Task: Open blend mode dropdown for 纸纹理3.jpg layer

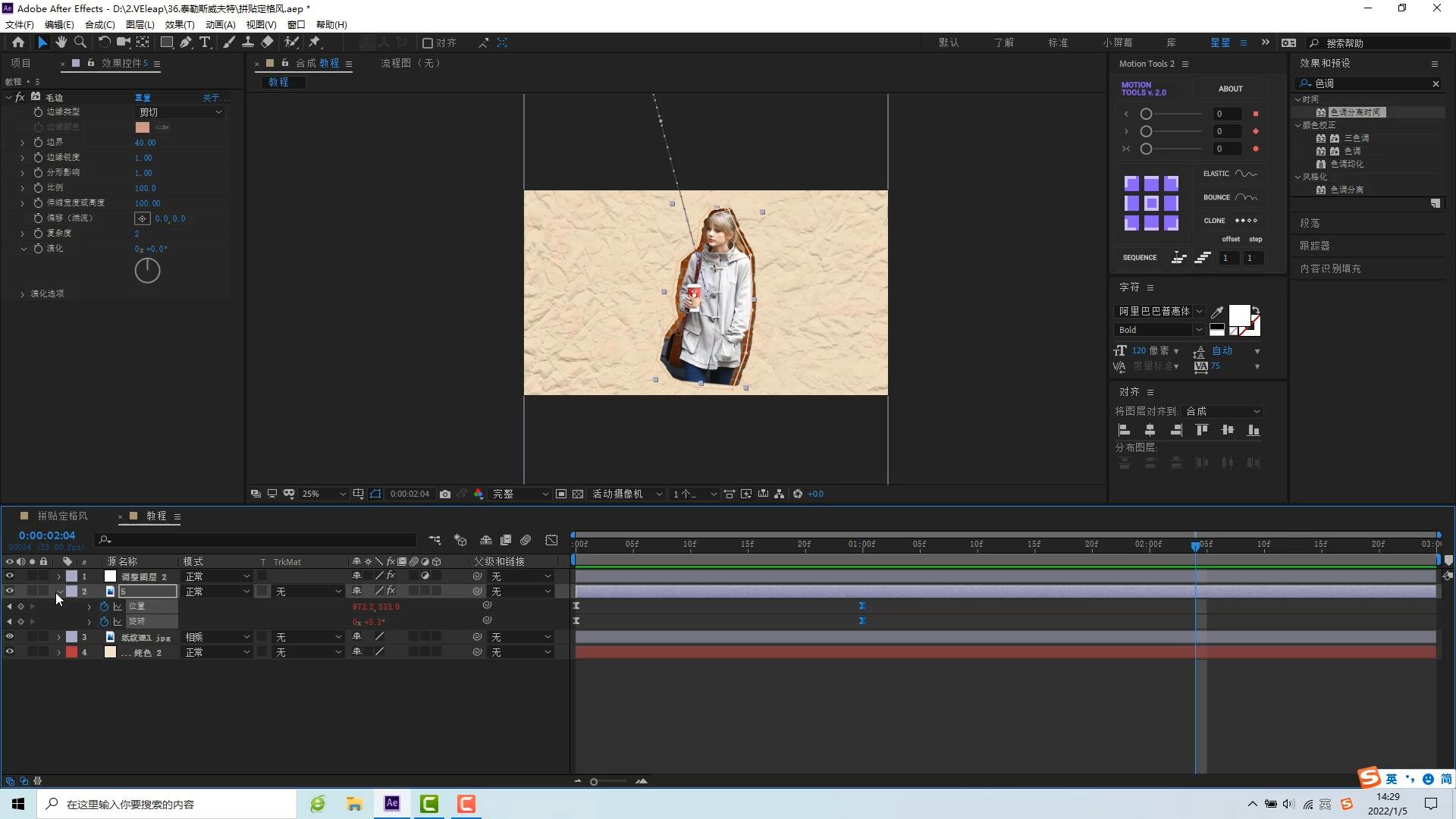Action: click(x=217, y=637)
